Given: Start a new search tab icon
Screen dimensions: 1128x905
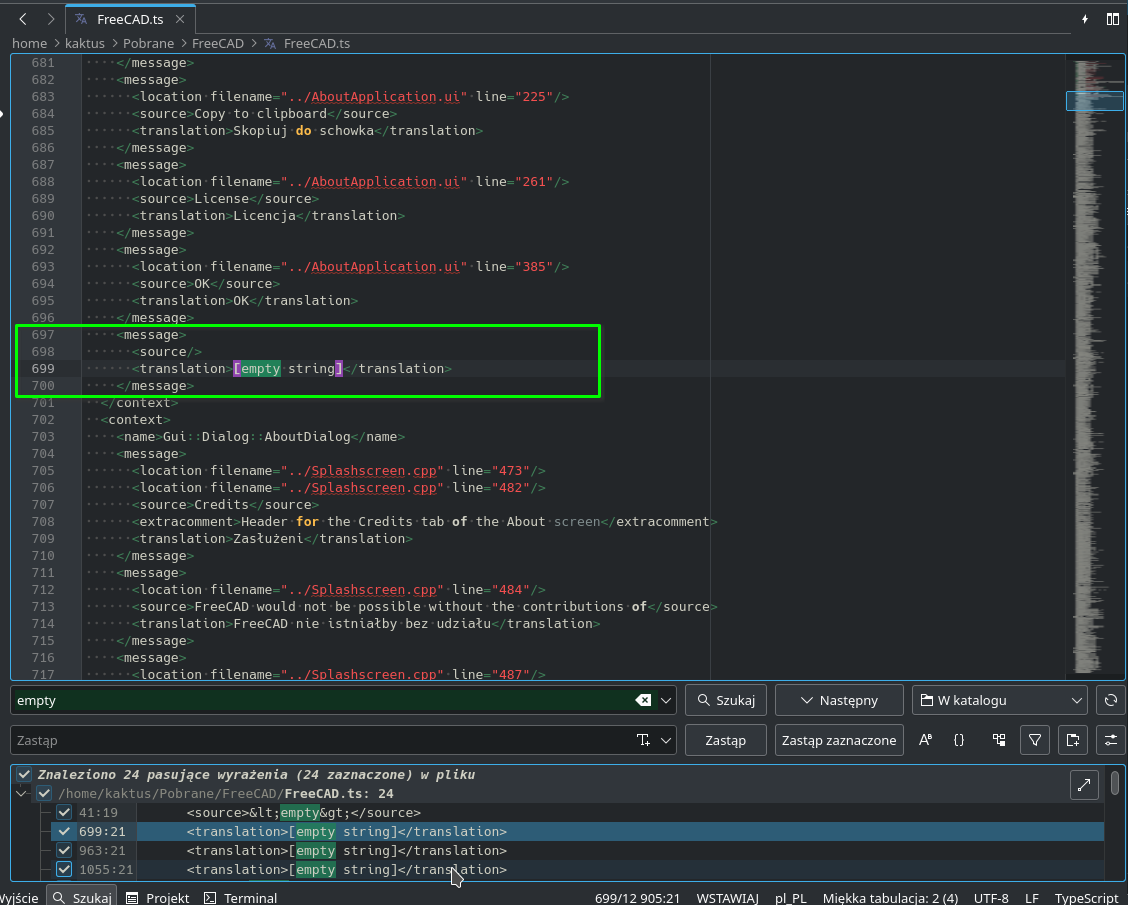Looking at the screenshot, I should click(1073, 740).
